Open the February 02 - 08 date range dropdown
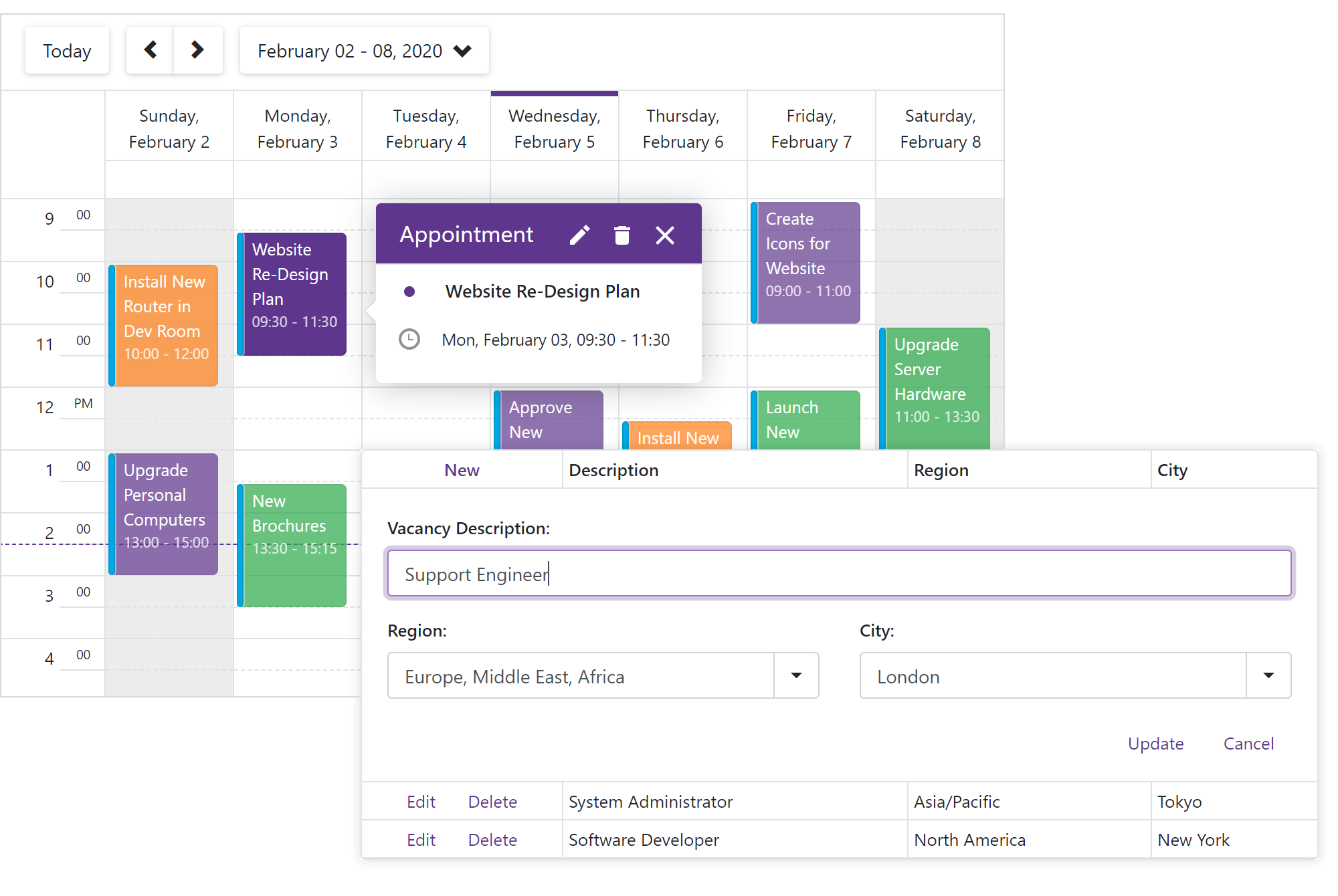 (x=364, y=51)
